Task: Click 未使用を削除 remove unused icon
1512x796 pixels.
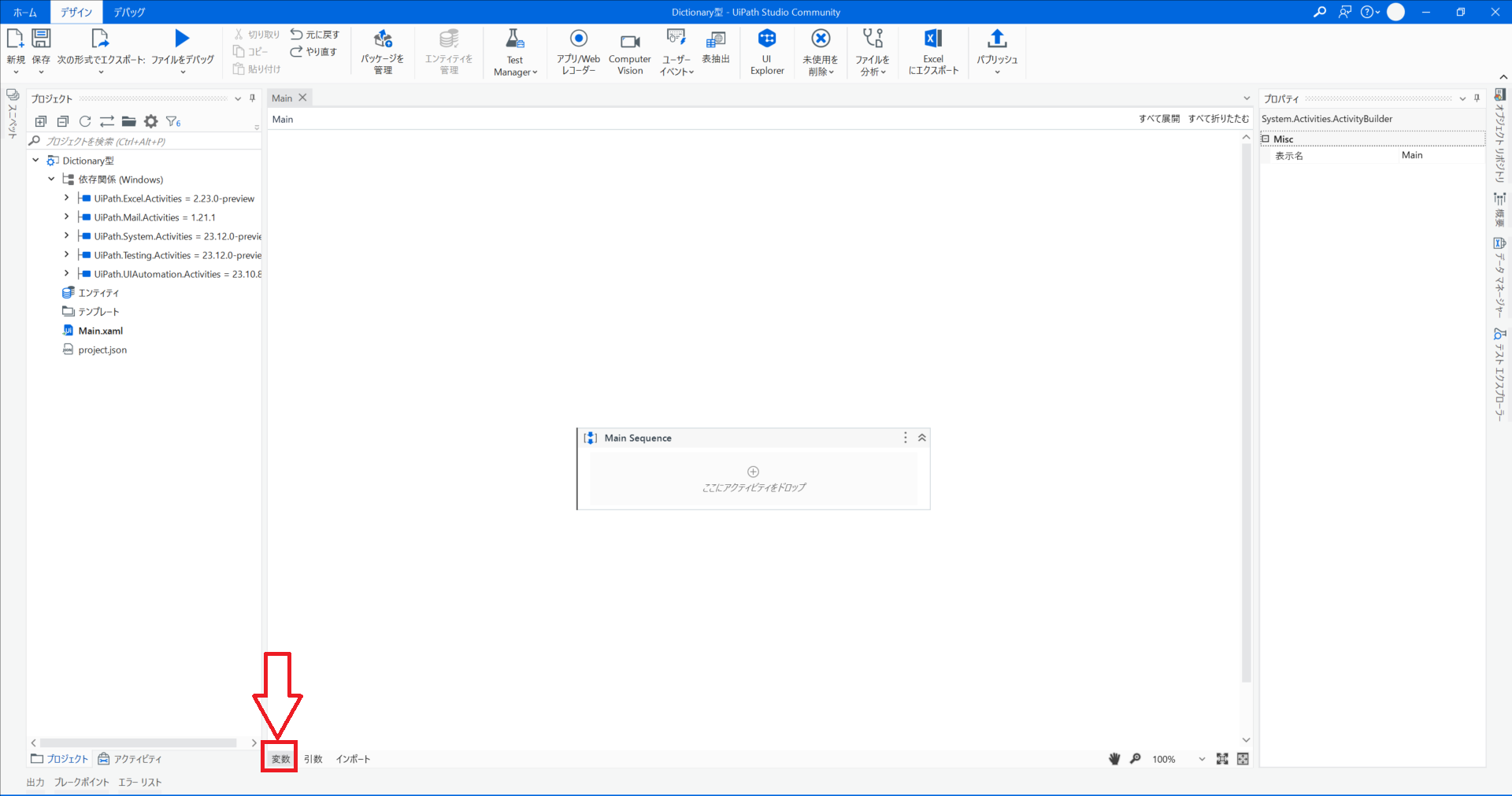Action: (821, 39)
